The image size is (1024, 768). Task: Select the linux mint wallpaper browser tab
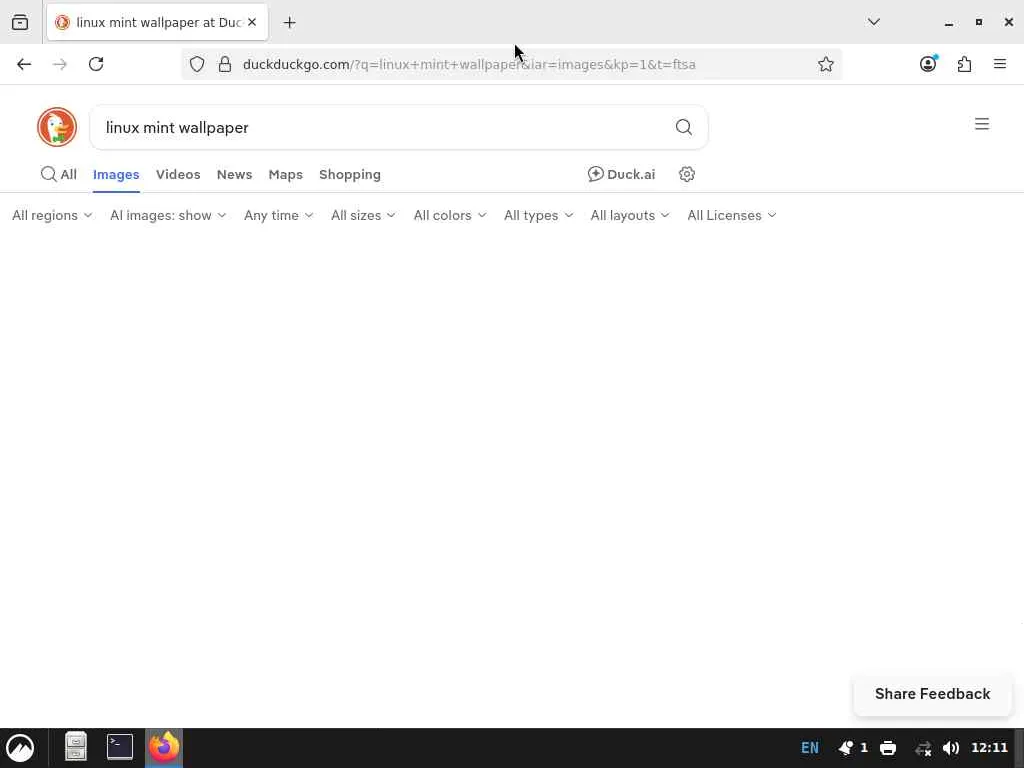coord(157,22)
